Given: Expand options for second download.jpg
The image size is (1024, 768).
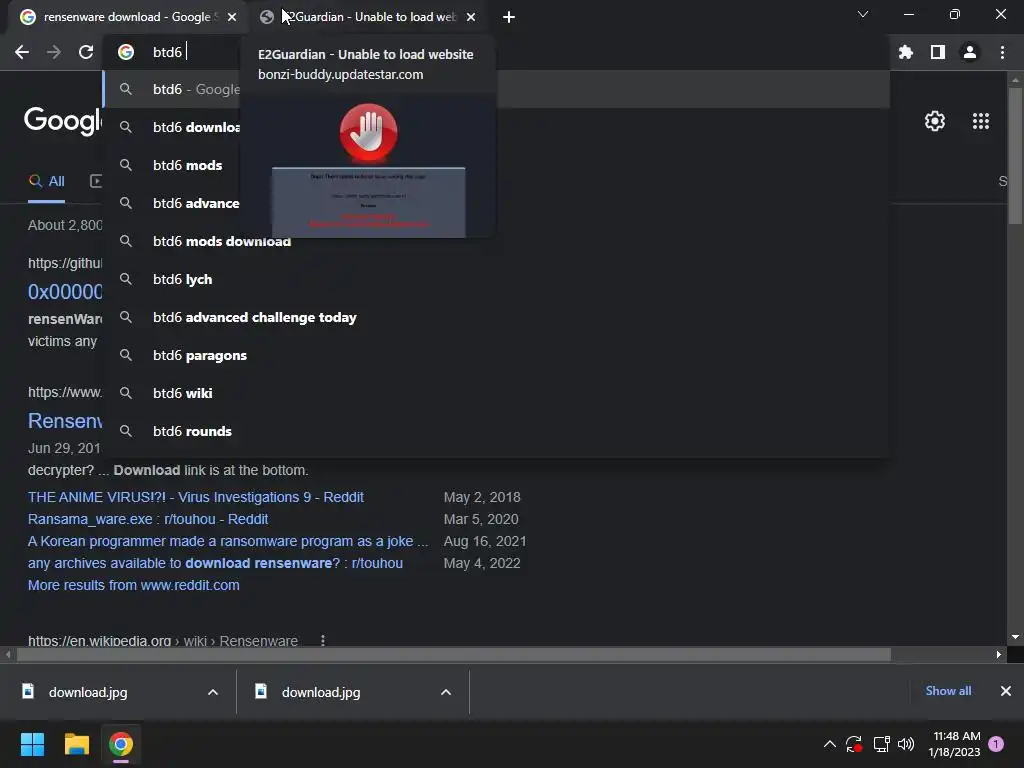Looking at the screenshot, I should pyautogui.click(x=446, y=692).
